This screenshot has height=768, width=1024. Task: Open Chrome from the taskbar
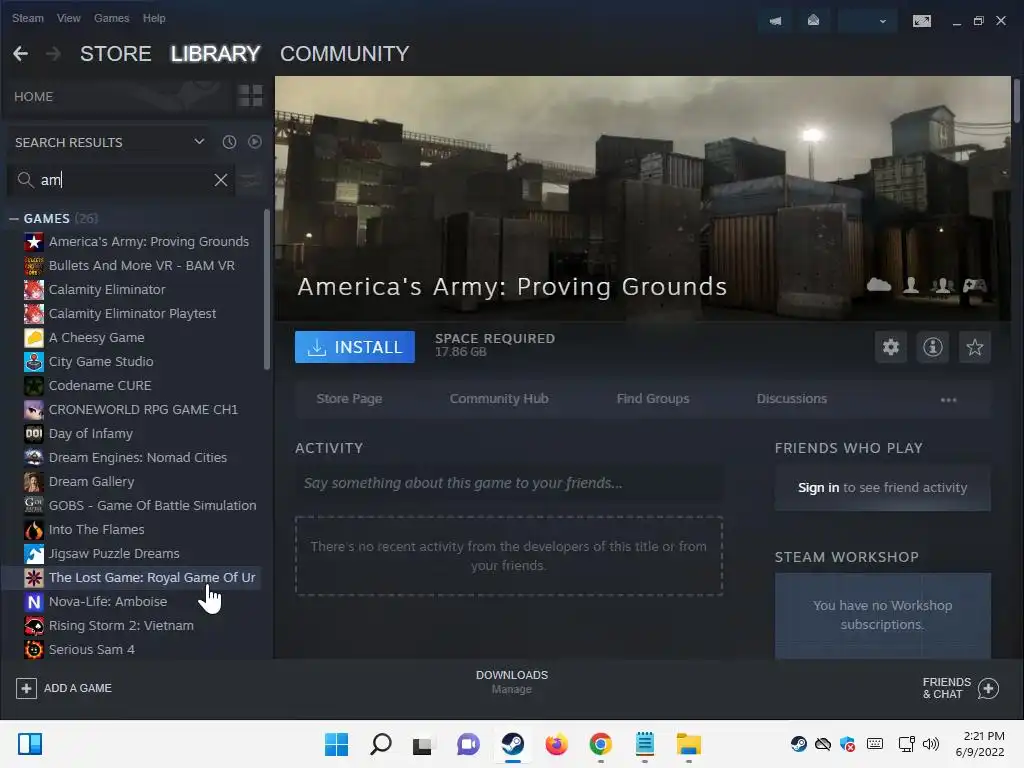[x=600, y=744]
